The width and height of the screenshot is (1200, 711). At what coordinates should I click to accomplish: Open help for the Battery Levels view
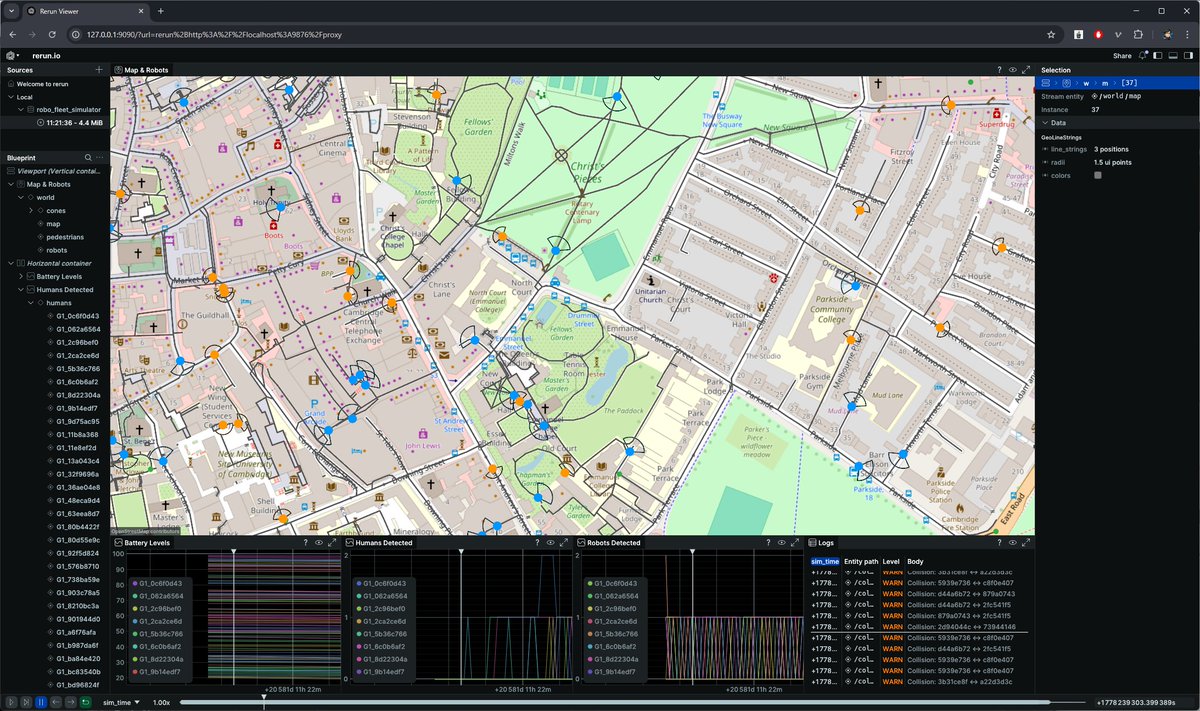(305, 543)
